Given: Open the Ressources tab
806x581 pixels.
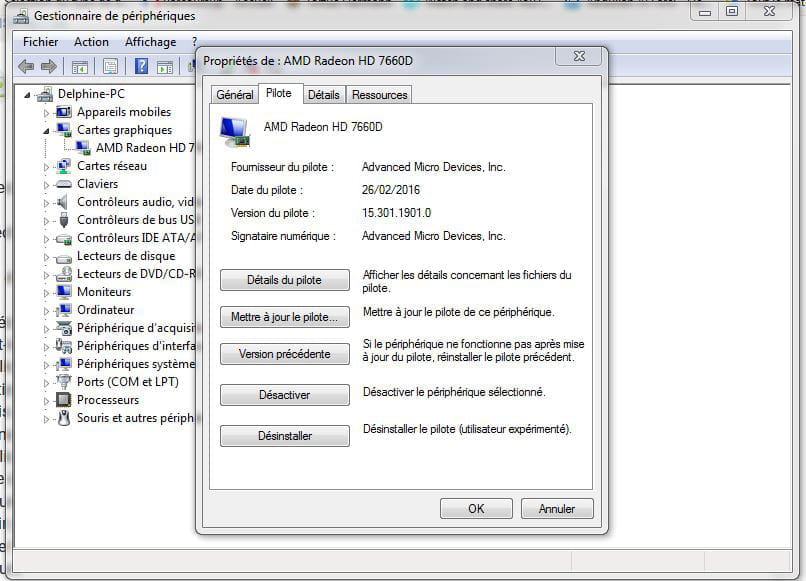Looking at the screenshot, I should (x=379, y=95).
